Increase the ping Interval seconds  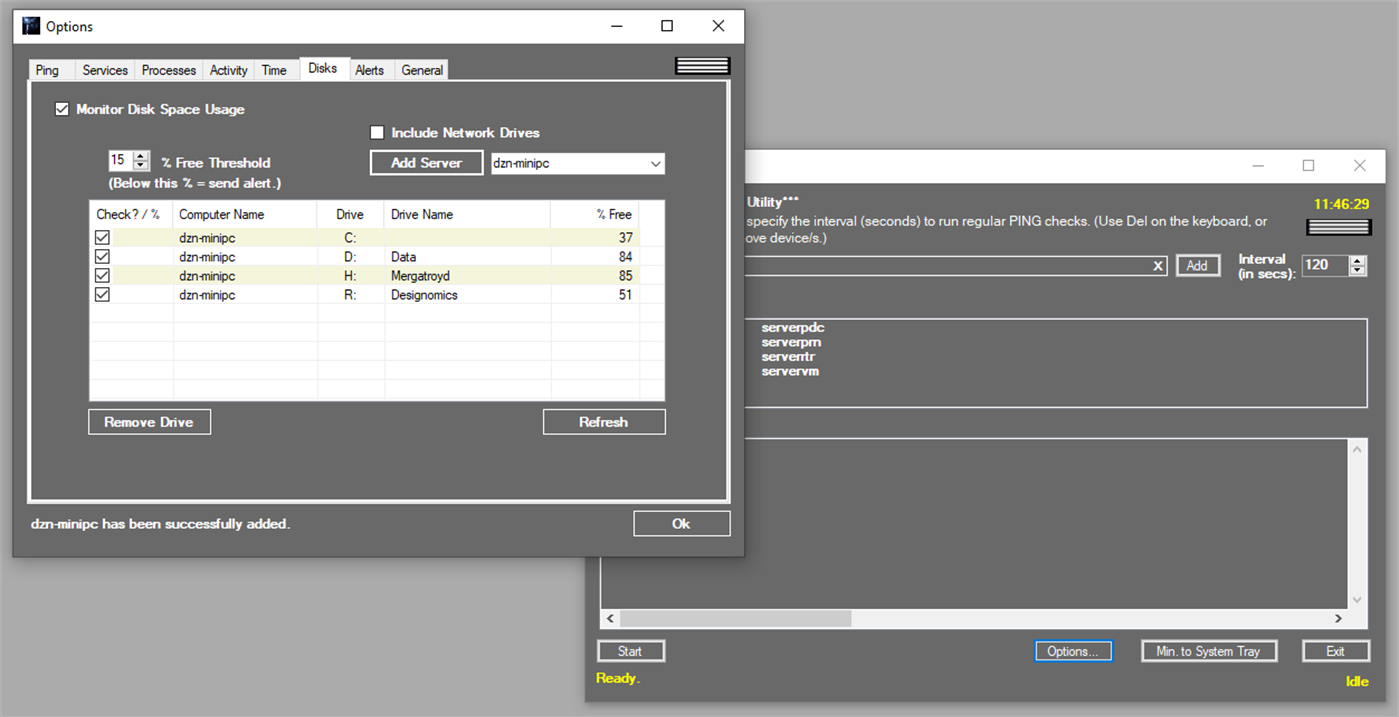(x=1357, y=261)
